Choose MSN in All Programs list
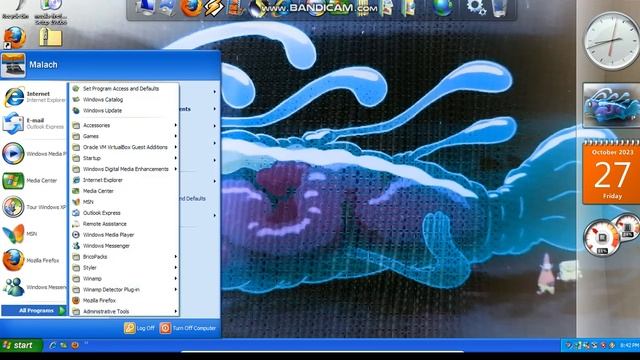This screenshot has width=640, height=360. [x=124, y=202]
